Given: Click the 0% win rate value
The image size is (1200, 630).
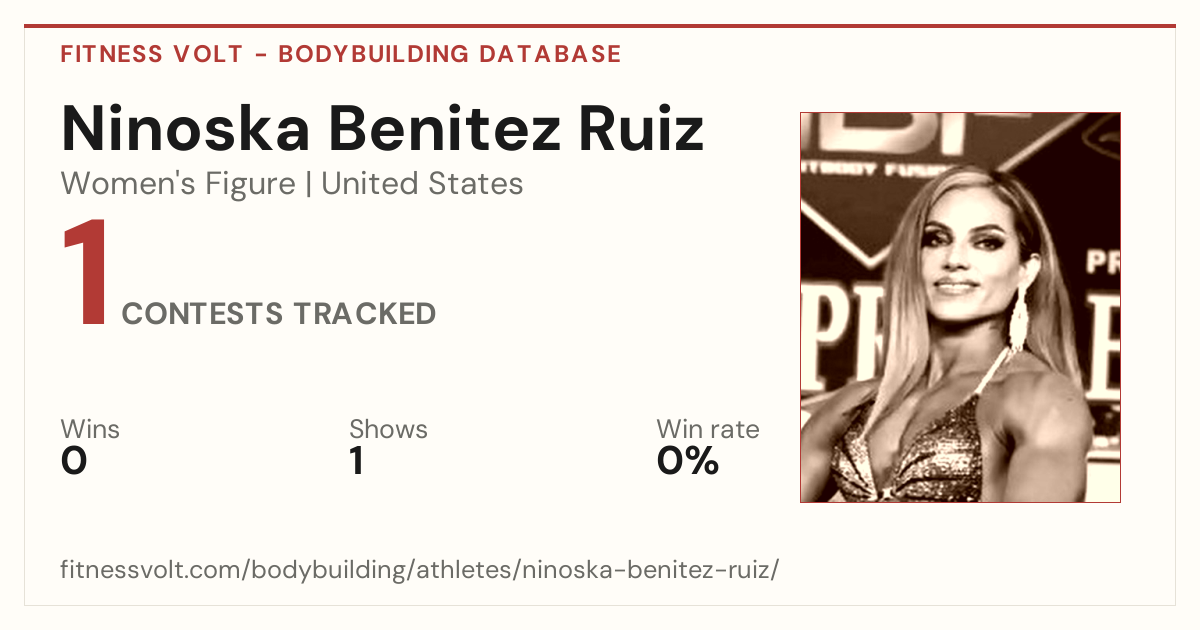Looking at the screenshot, I should tap(688, 461).
